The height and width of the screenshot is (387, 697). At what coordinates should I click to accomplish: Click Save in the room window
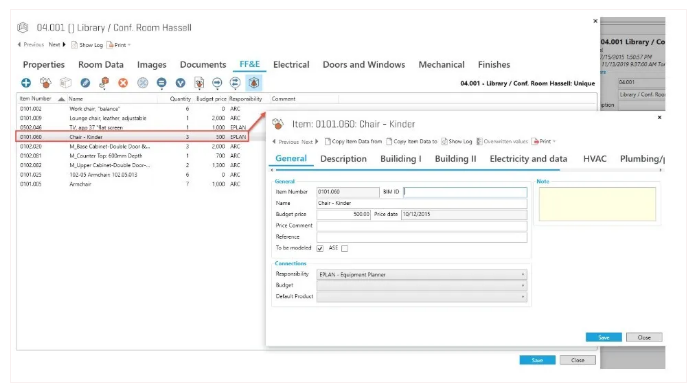537,360
